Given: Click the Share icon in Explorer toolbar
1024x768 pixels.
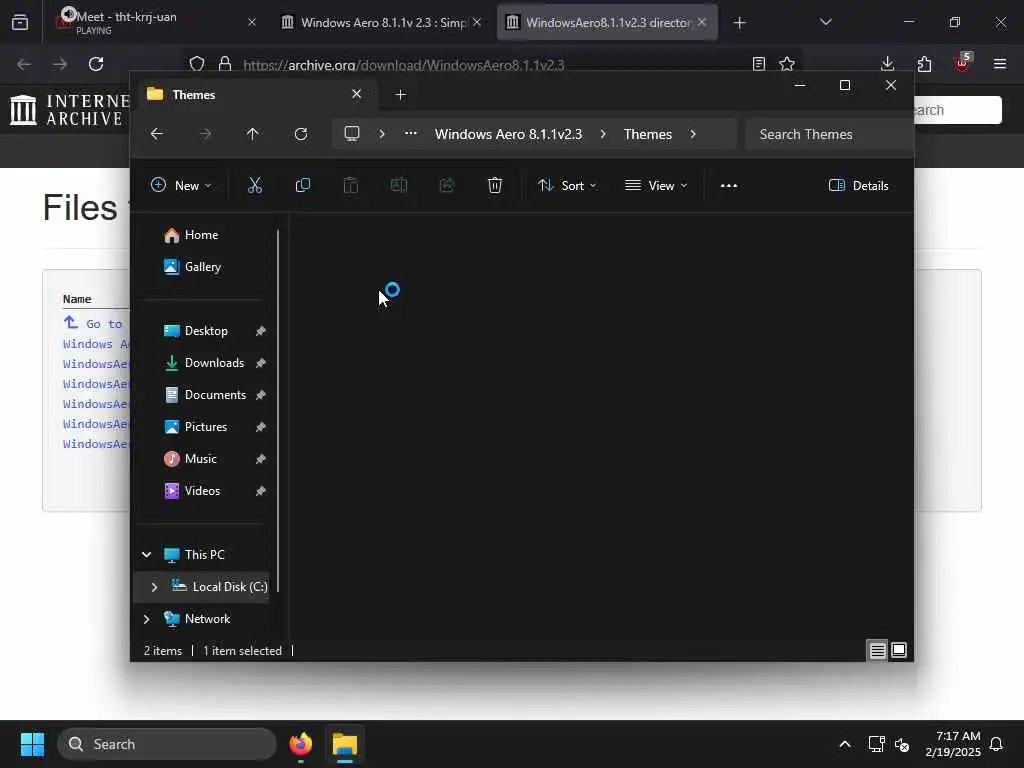Looking at the screenshot, I should coord(447,185).
